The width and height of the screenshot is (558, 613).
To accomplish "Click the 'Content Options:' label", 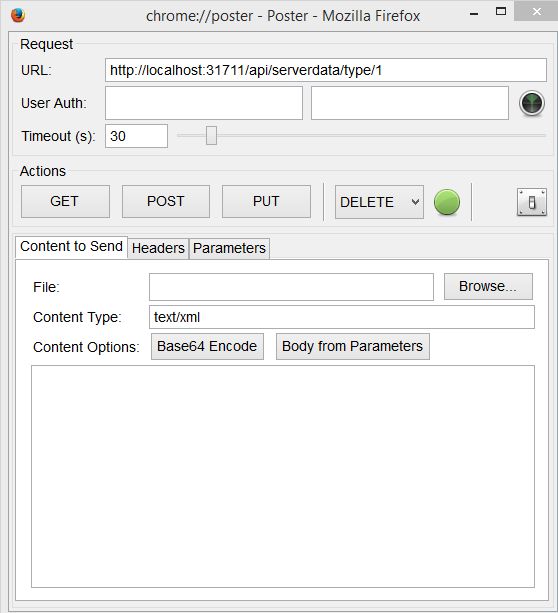I will coord(86,347).
